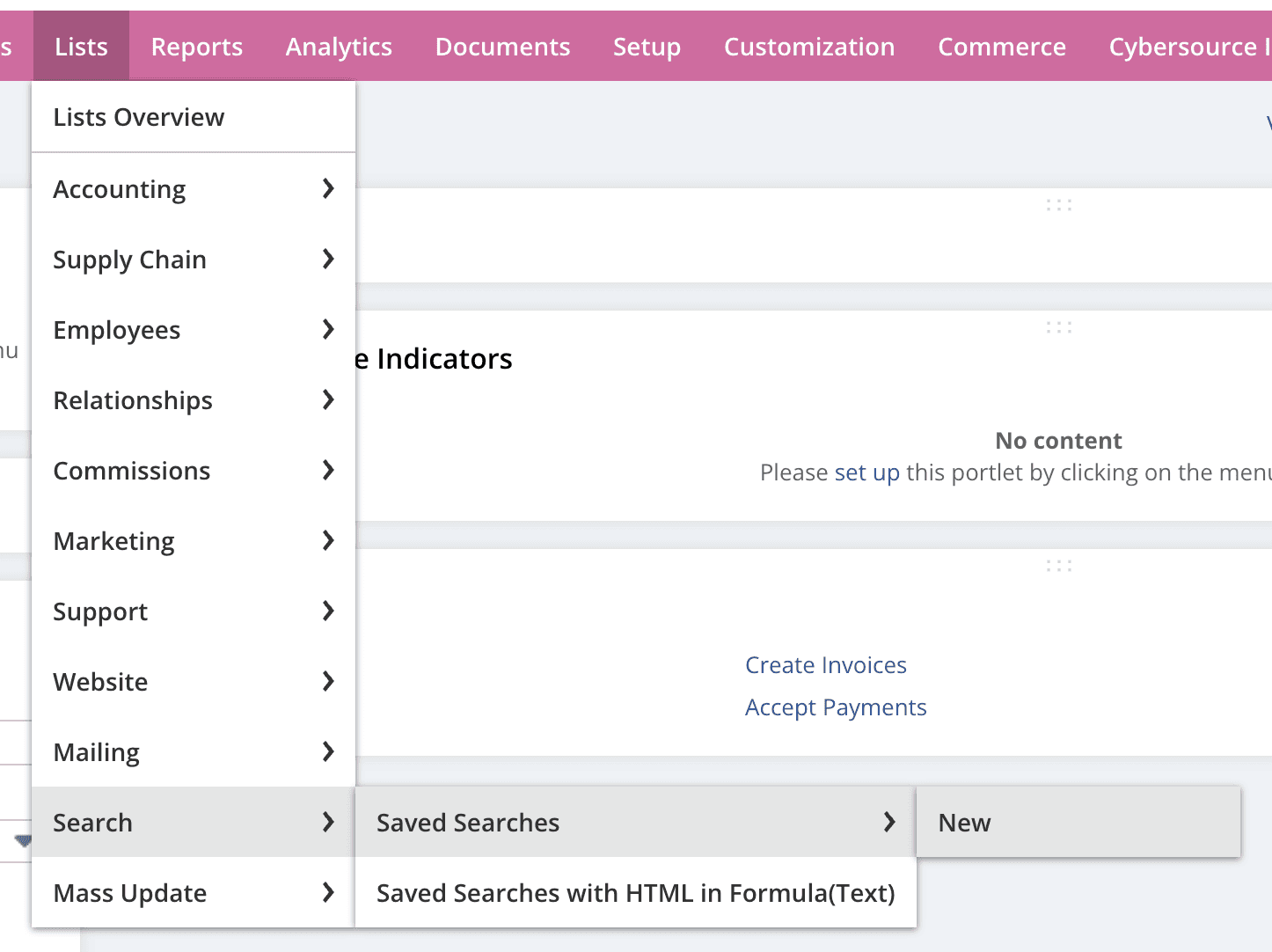Click the Create Invoices link
1272x952 pixels.
click(x=825, y=664)
